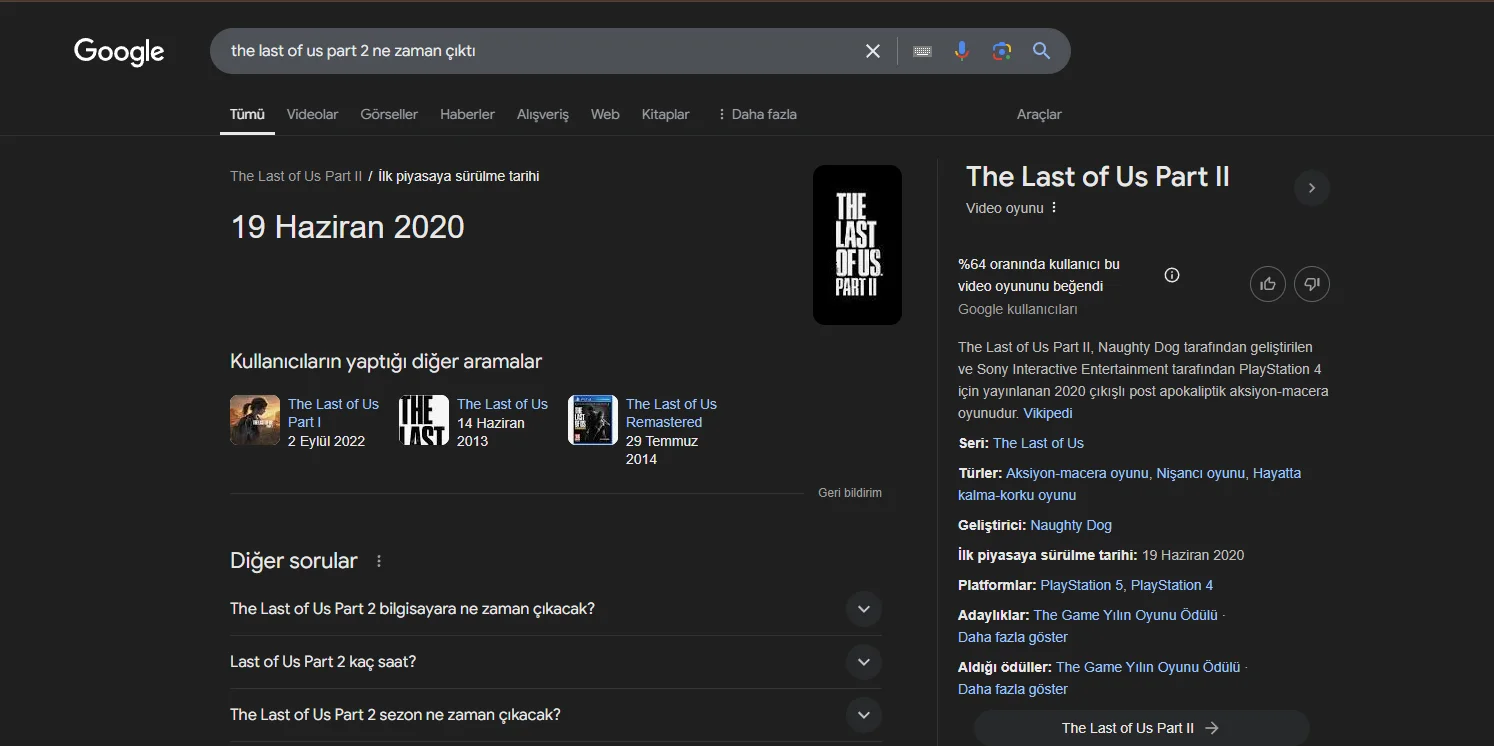This screenshot has width=1494, height=746.
Task: Switch to the Web tab
Action: click(605, 114)
